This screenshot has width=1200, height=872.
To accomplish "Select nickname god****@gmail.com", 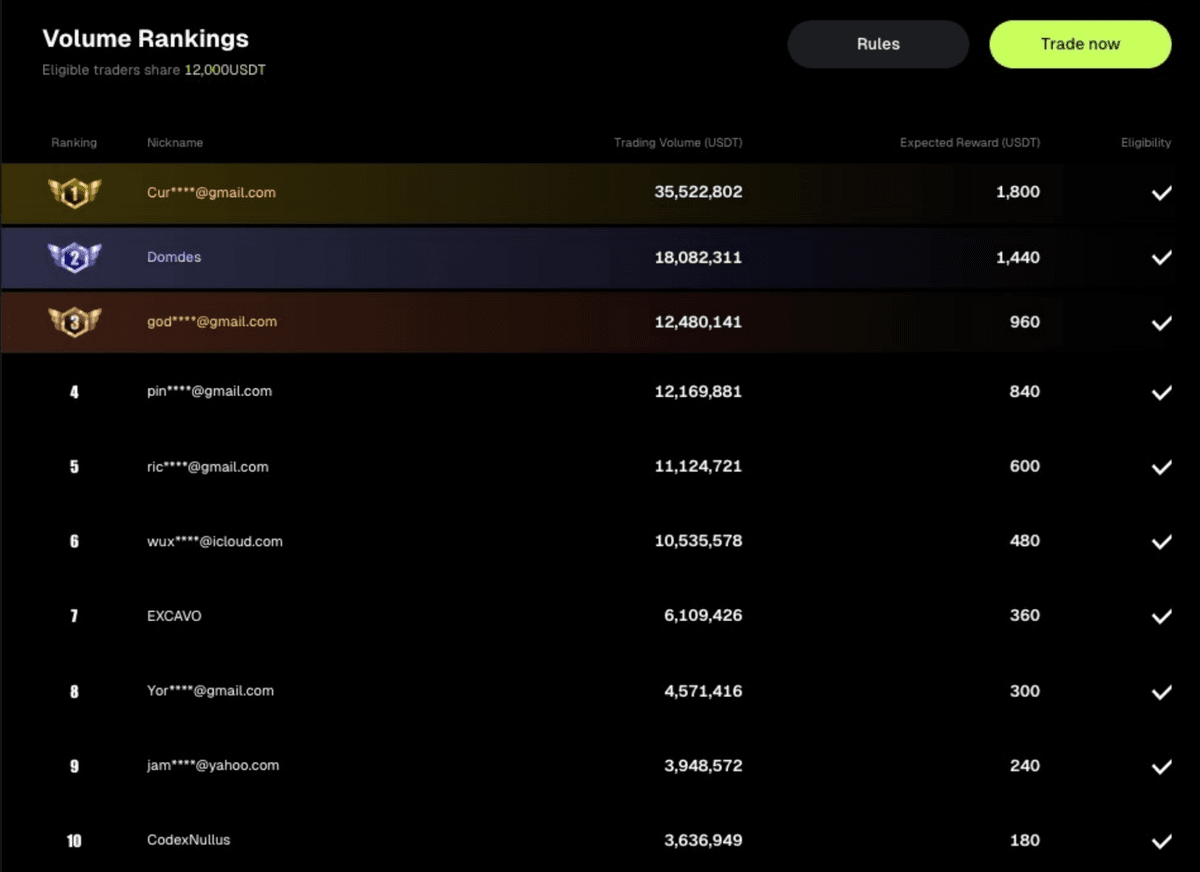I will (212, 321).
